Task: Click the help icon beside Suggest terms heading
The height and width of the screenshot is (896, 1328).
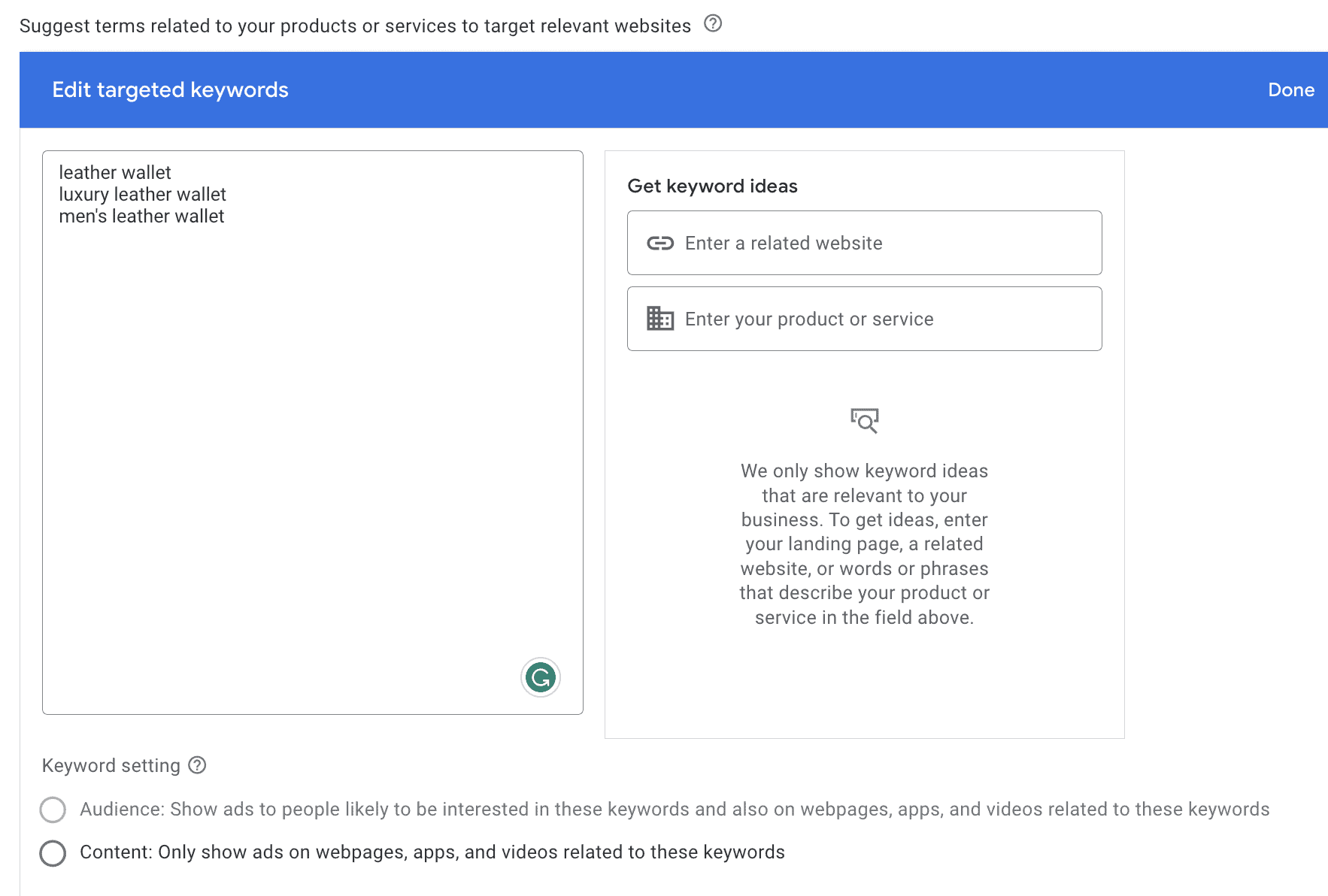Action: point(712,24)
